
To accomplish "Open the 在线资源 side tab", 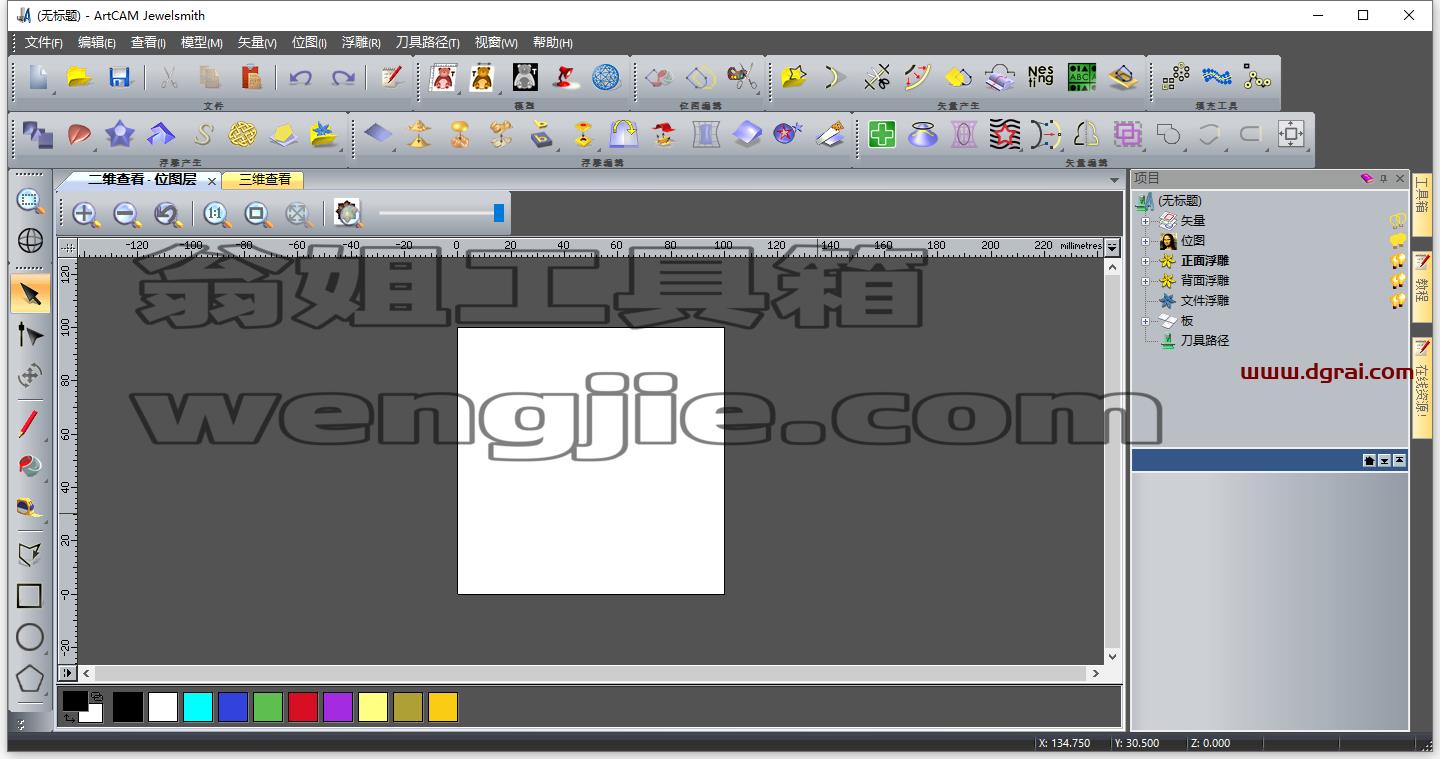I will pyautogui.click(x=1422, y=388).
